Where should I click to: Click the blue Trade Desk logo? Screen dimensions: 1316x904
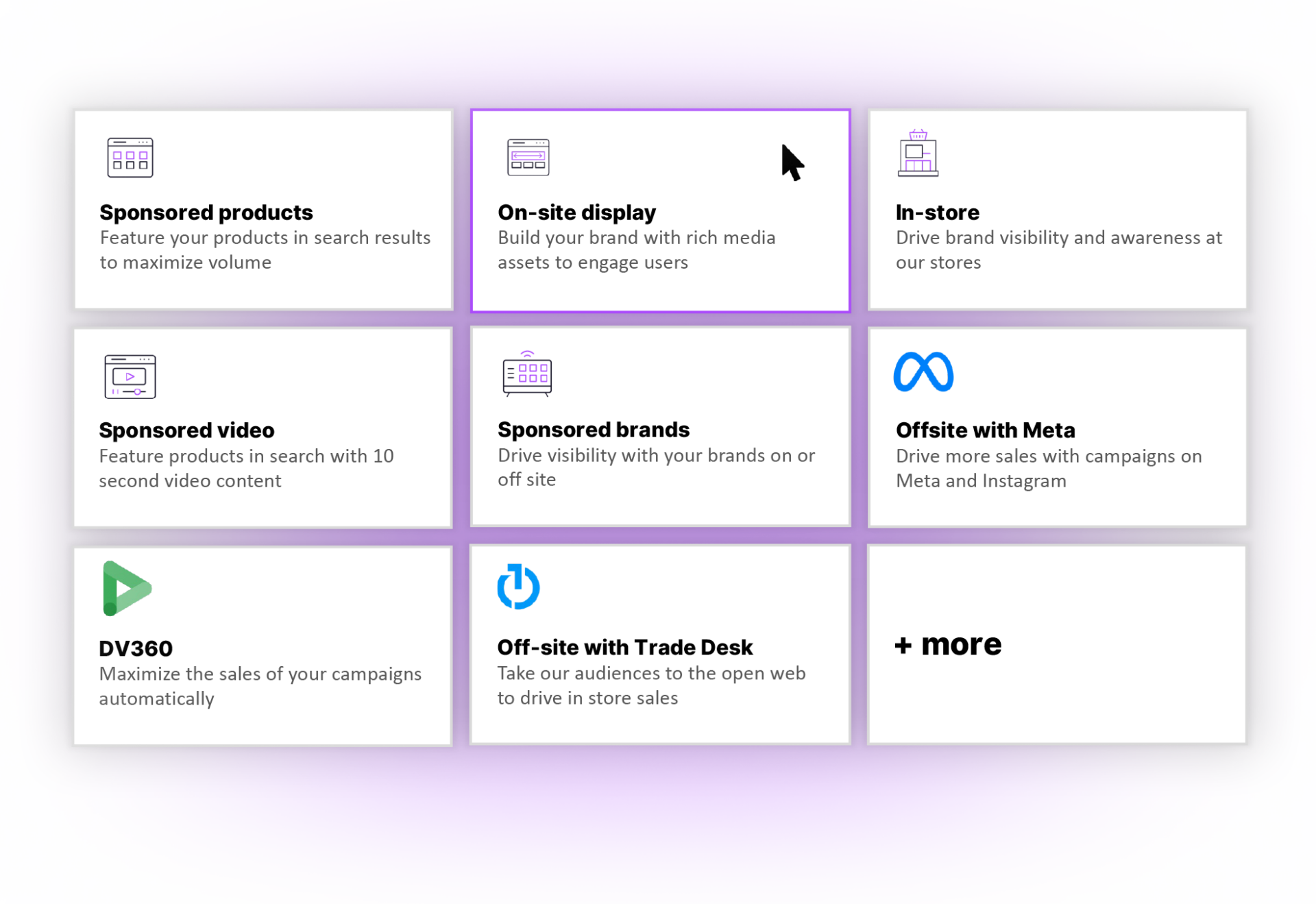[x=518, y=587]
